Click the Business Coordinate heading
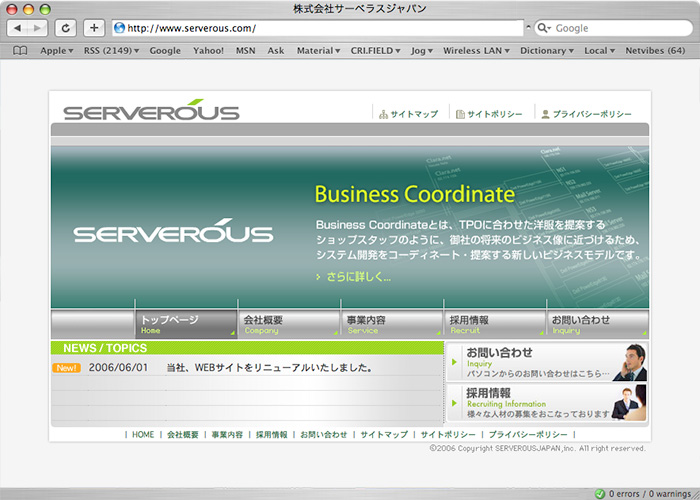 (415, 194)
